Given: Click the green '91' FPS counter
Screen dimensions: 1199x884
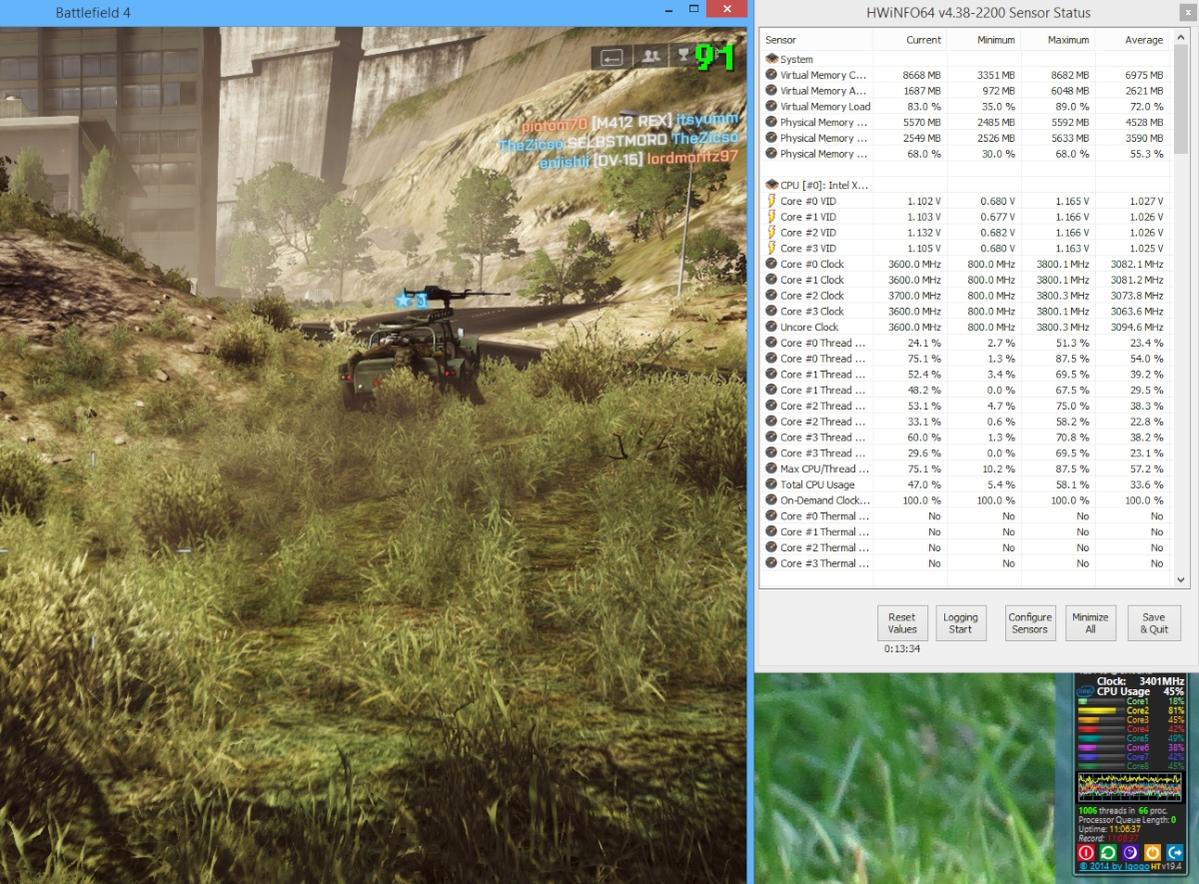Looking at the screenshot, I should [715, 57].
